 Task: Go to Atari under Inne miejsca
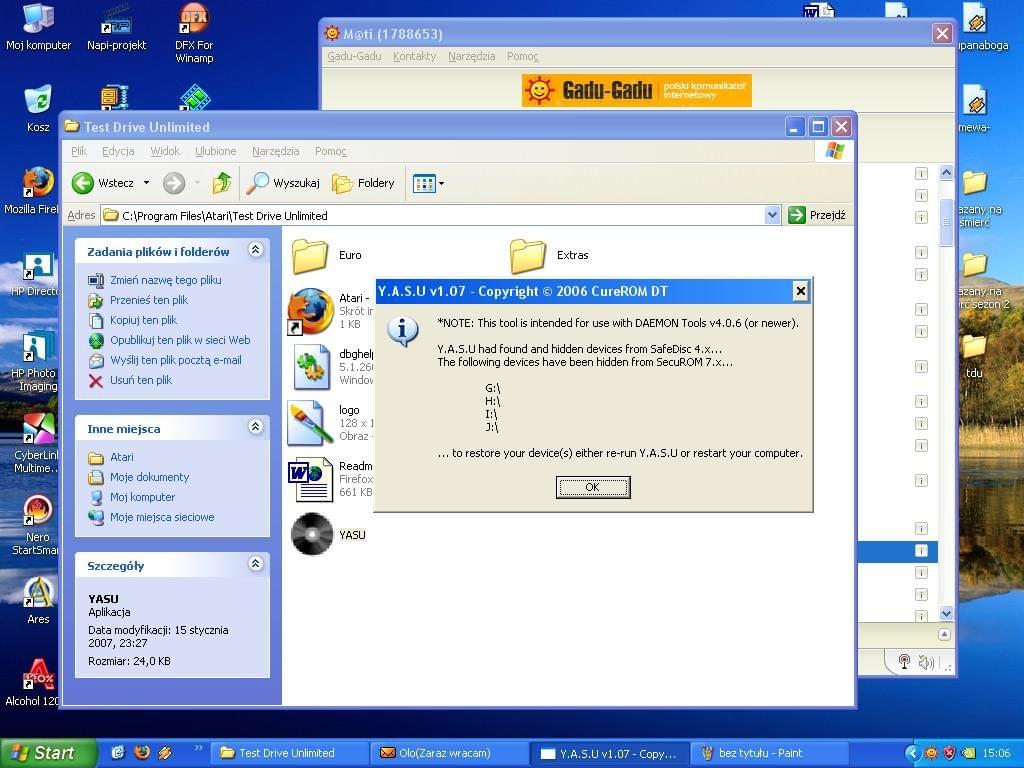[x=121, y=457]
